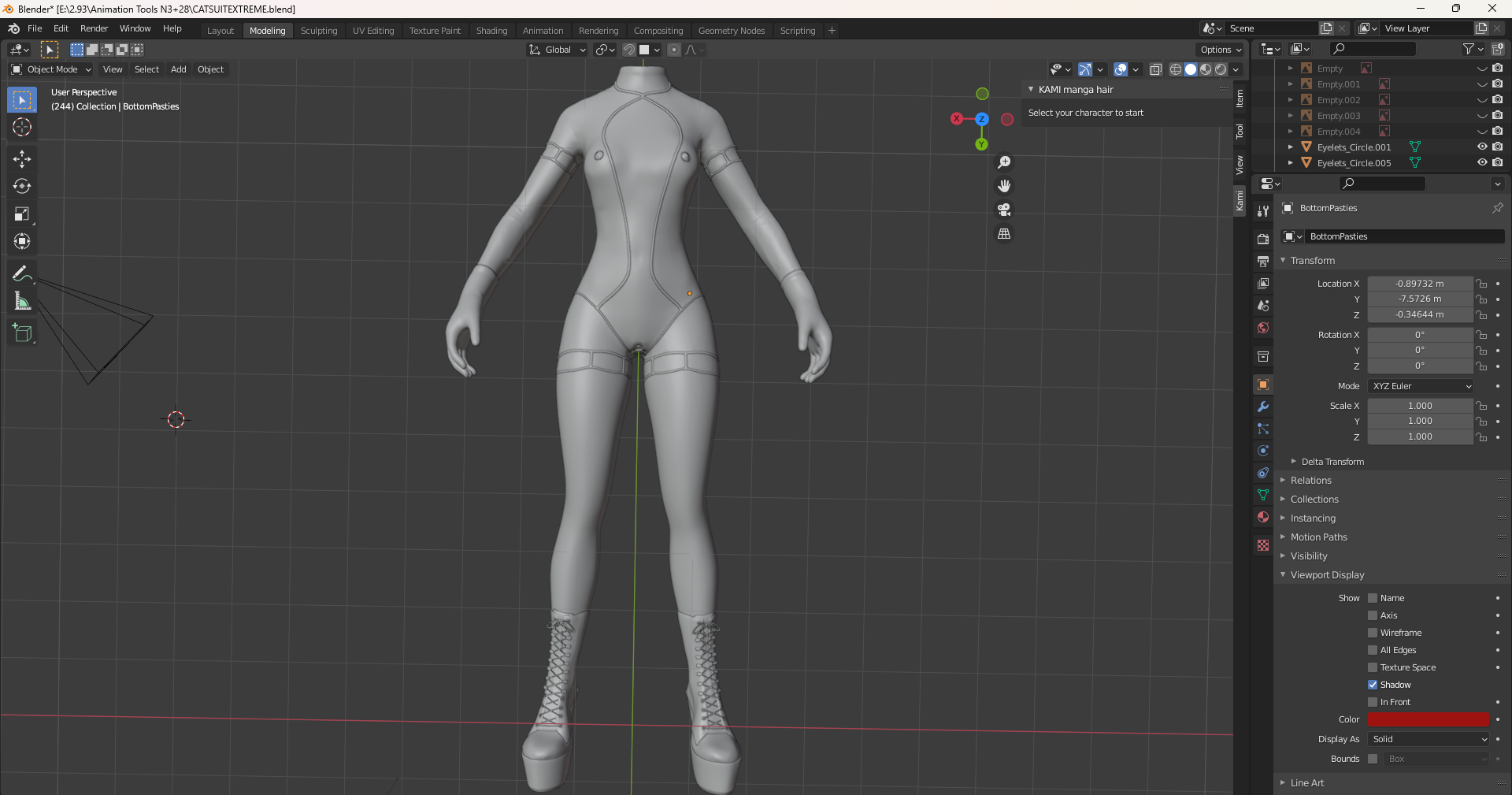1512x795 pixels.
Task: Open the Render menu
Action: [94, 28]
